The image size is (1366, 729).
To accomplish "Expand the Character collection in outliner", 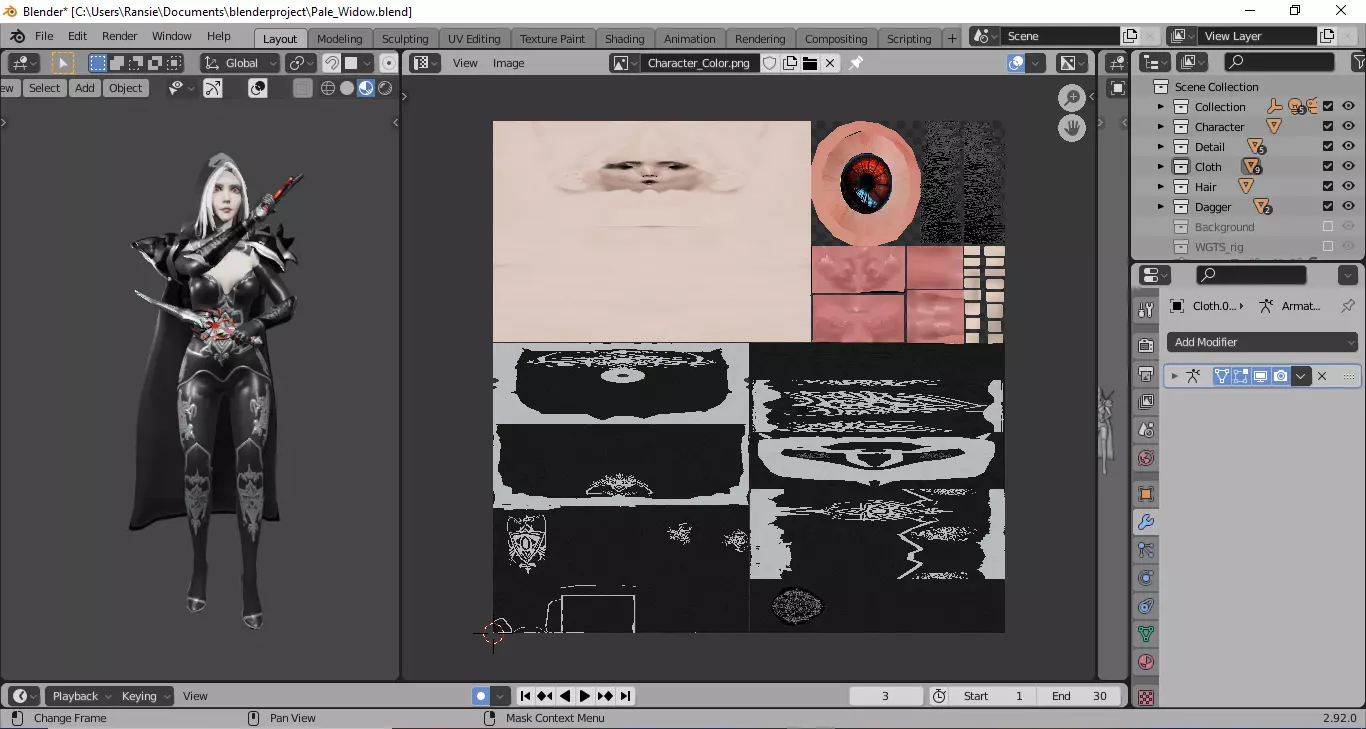I will 1161,127.
